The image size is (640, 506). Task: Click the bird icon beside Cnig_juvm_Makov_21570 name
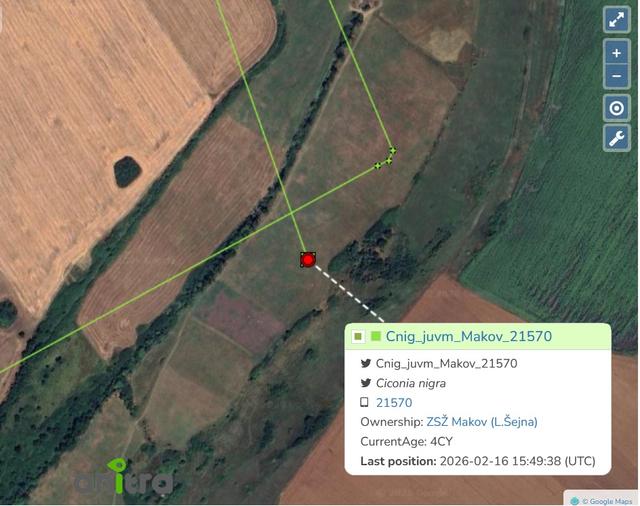click(366, 363)
